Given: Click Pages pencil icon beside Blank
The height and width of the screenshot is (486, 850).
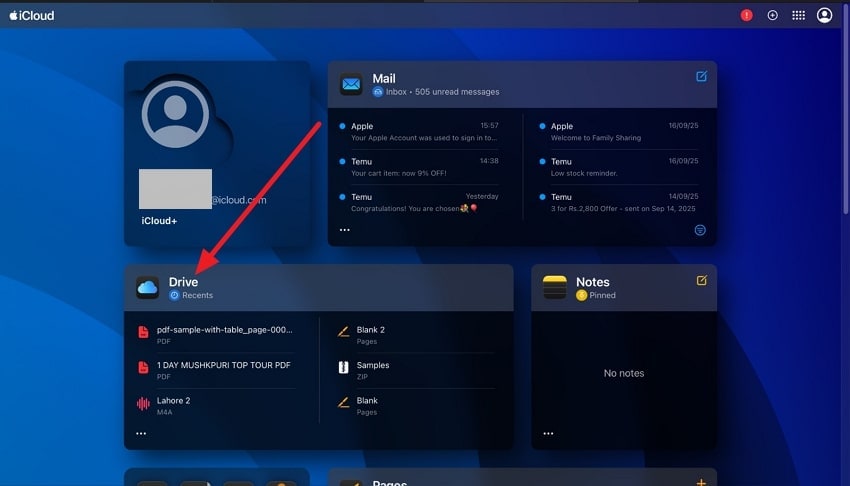Looking at the screenshot, I should coord(343,403).
